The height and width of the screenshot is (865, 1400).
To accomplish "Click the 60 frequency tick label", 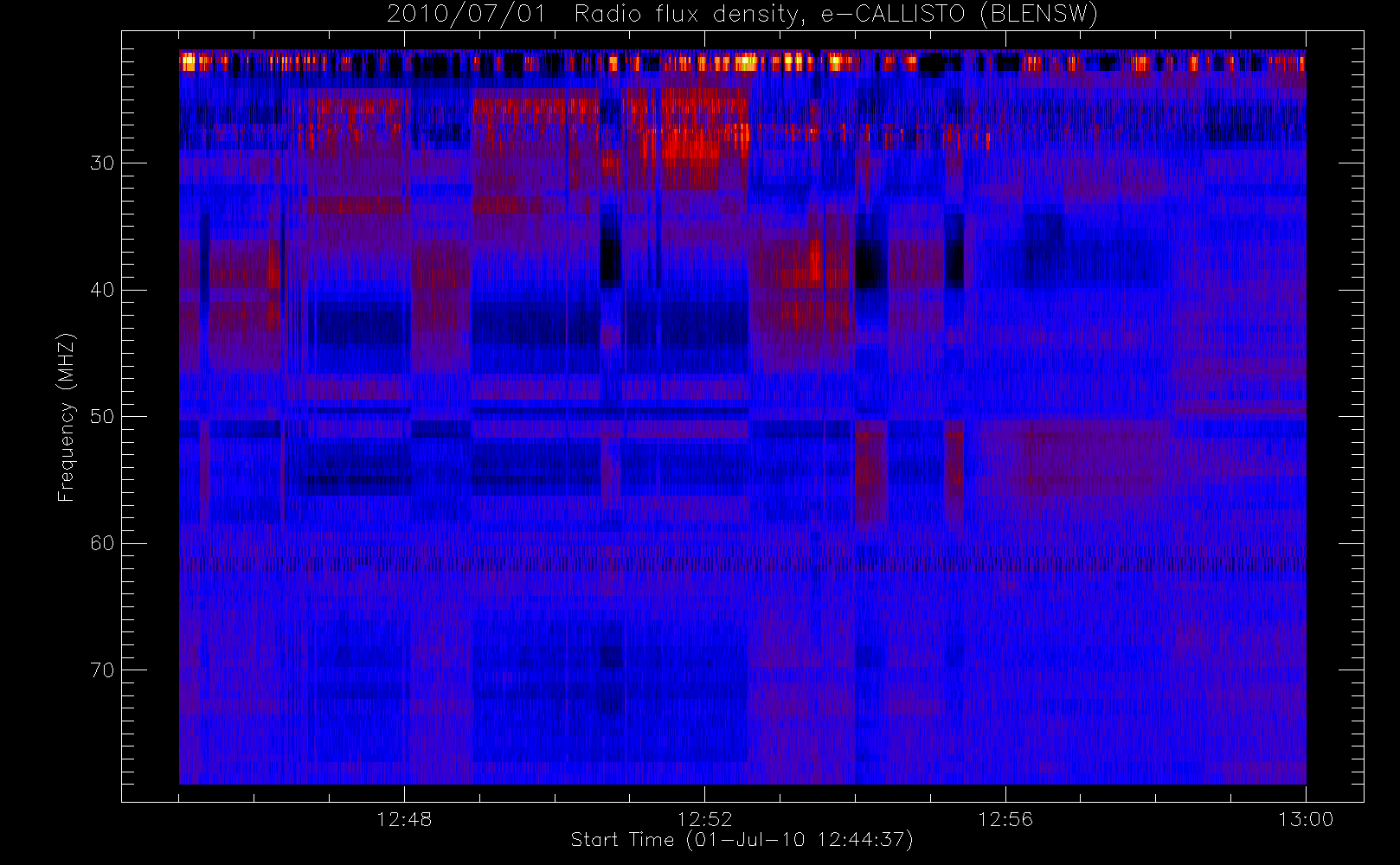I will click(x=102, y=543).
